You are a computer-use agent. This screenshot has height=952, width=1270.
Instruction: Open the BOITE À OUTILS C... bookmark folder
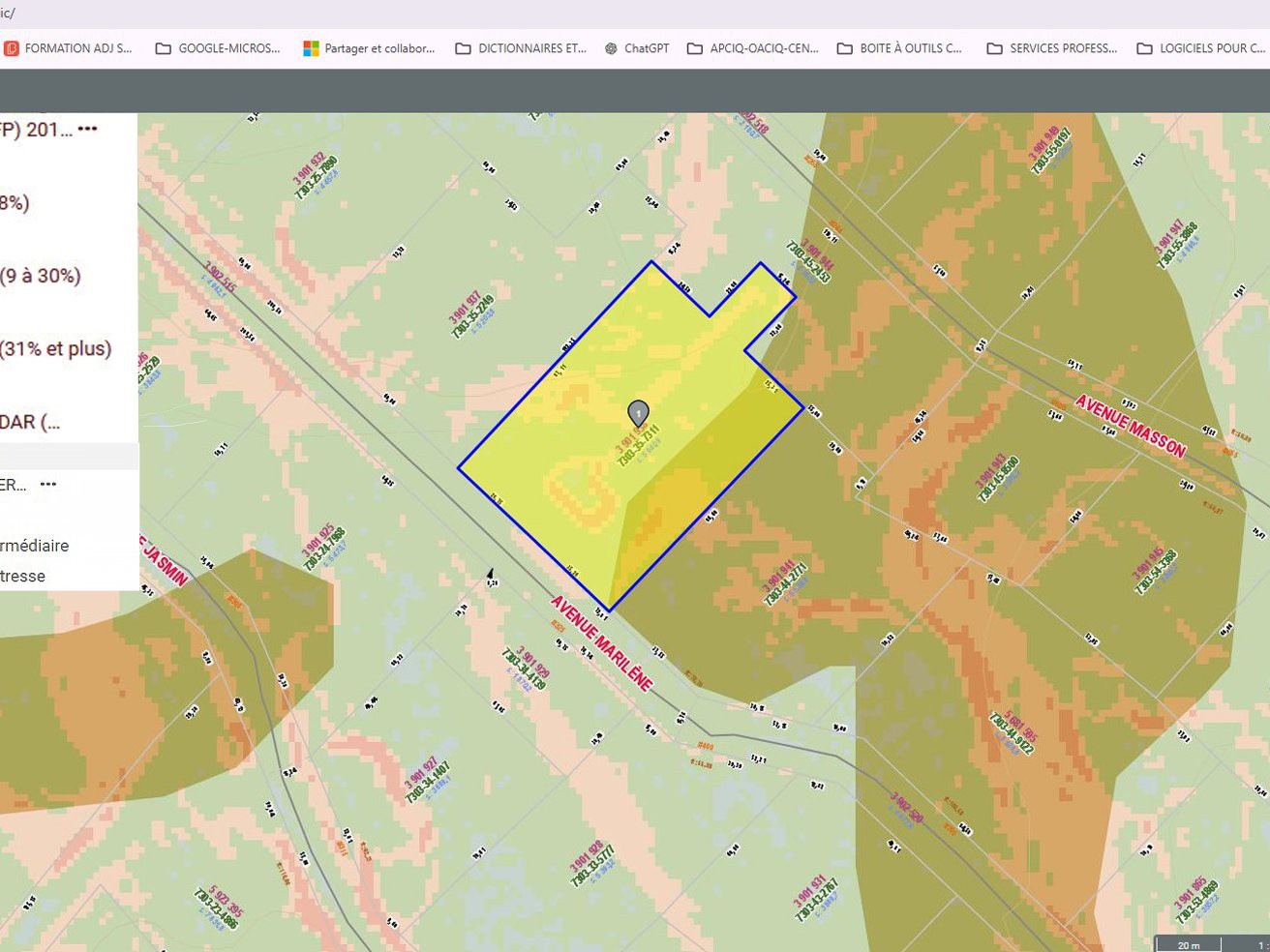pos(899,48)
